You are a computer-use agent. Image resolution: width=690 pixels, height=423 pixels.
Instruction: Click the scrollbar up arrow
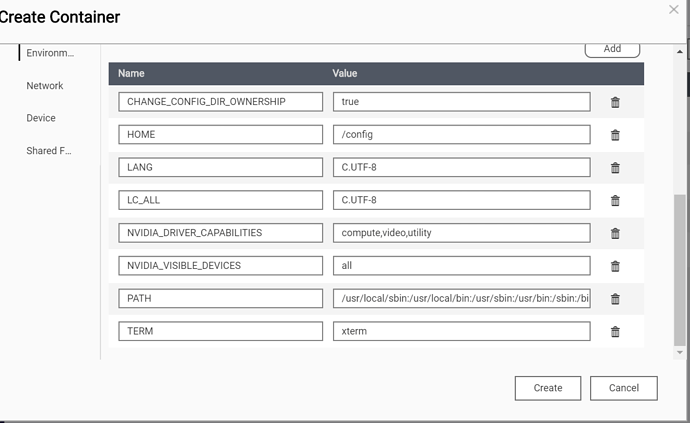point(679,51)
